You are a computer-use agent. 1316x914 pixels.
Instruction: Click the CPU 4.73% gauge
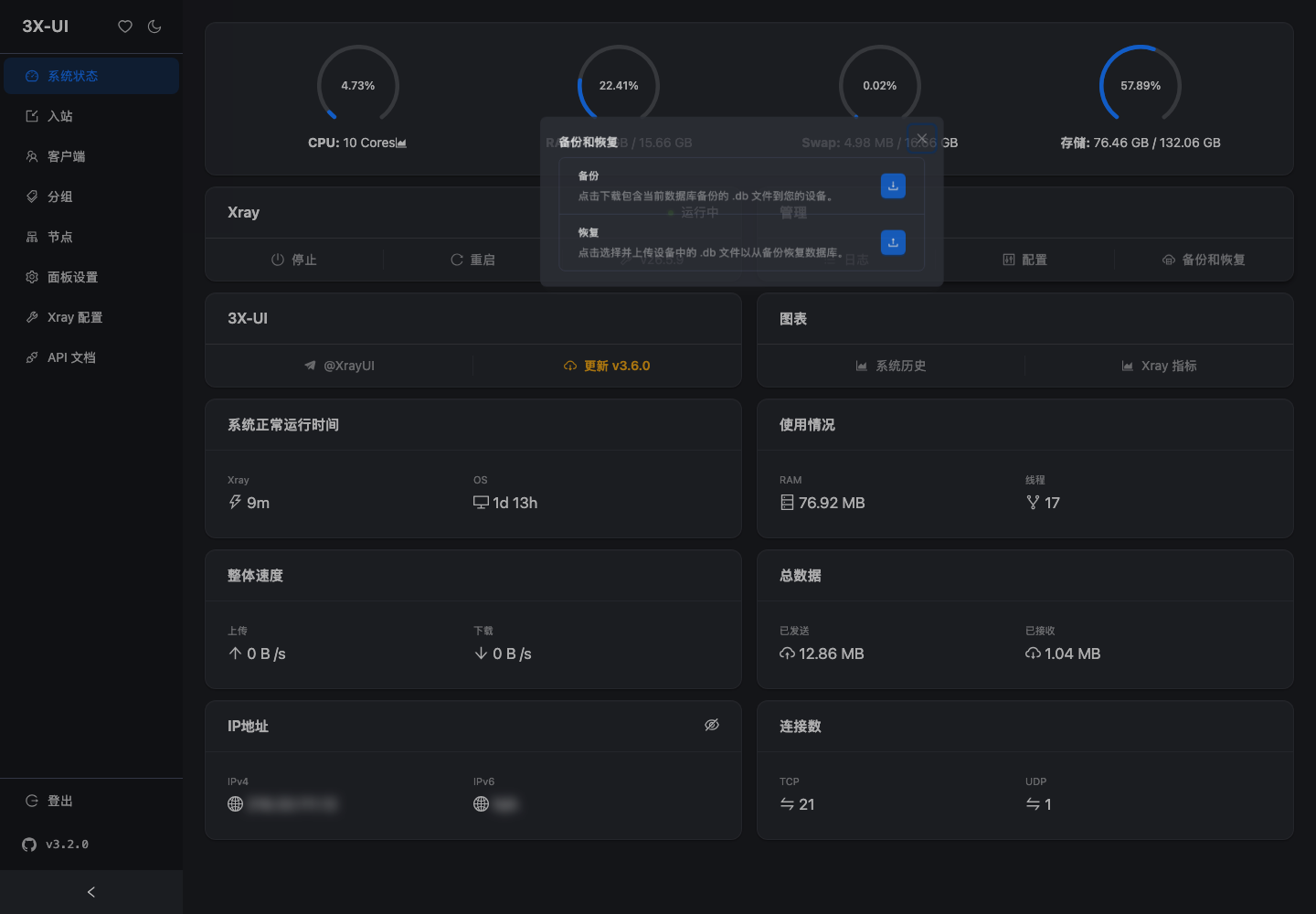point(358,86)
